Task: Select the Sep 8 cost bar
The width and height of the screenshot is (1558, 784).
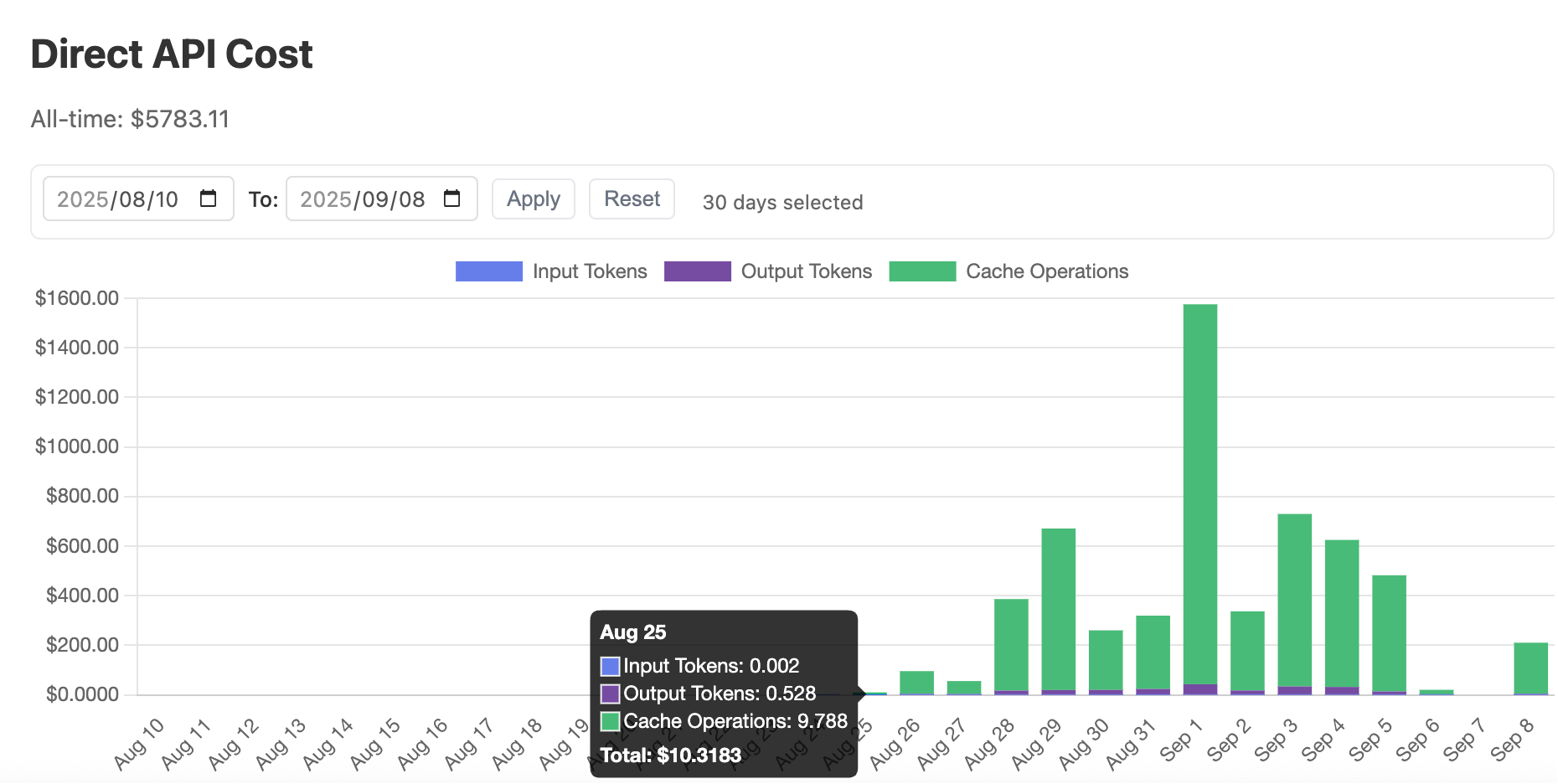Action: coord(1531,668)
